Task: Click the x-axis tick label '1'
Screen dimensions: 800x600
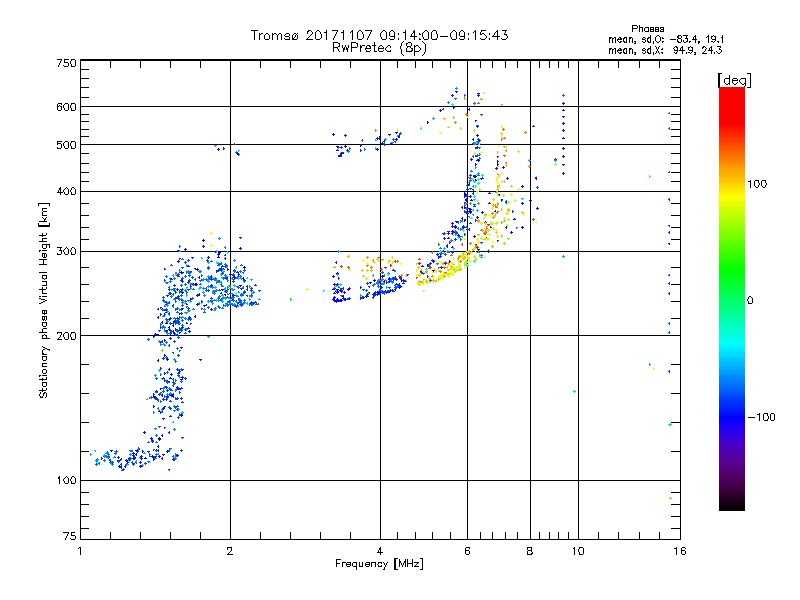Action: [x=81, y=551]
